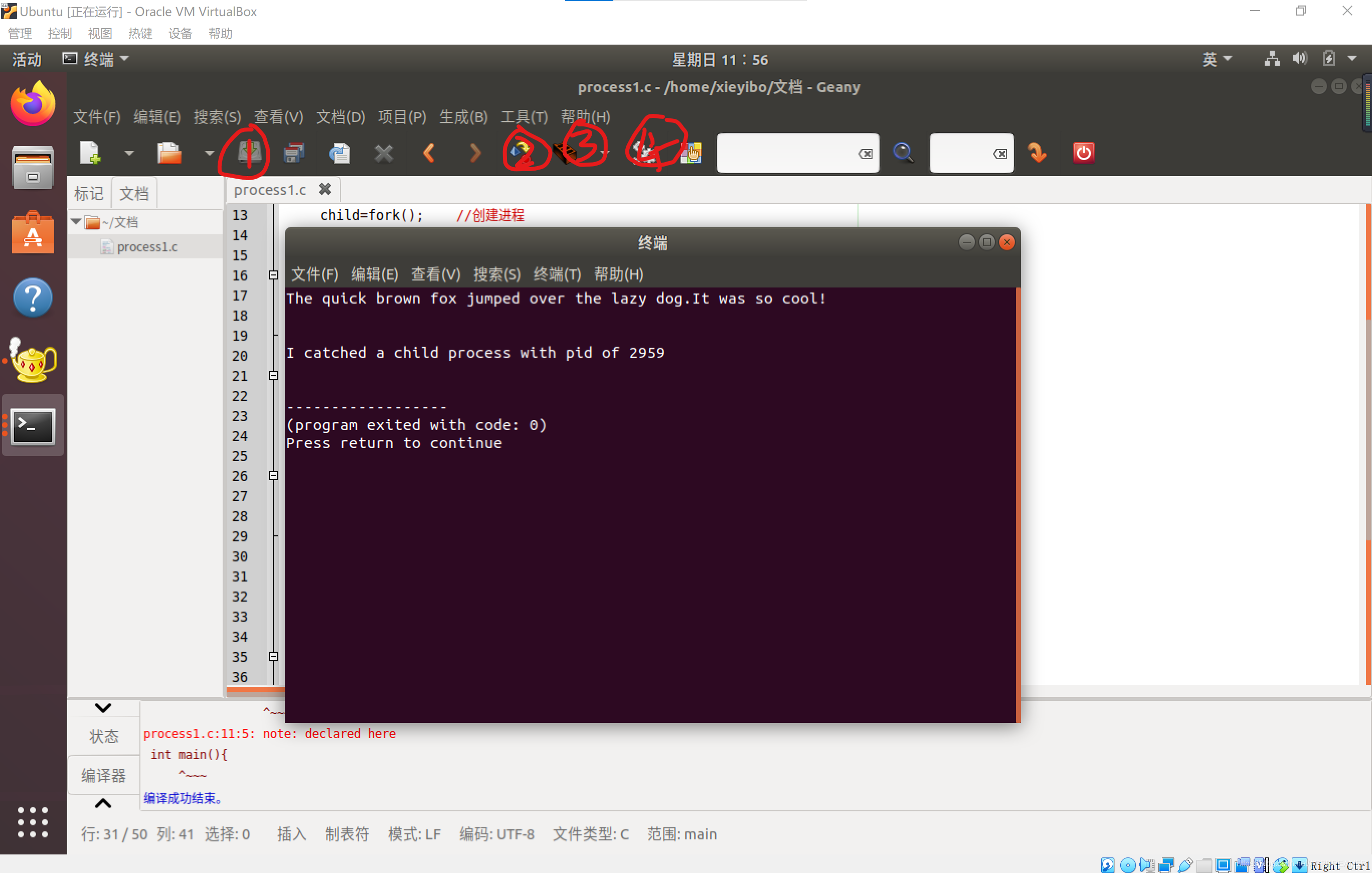Expand the recent files dropdown arrow

click(209, 154)
